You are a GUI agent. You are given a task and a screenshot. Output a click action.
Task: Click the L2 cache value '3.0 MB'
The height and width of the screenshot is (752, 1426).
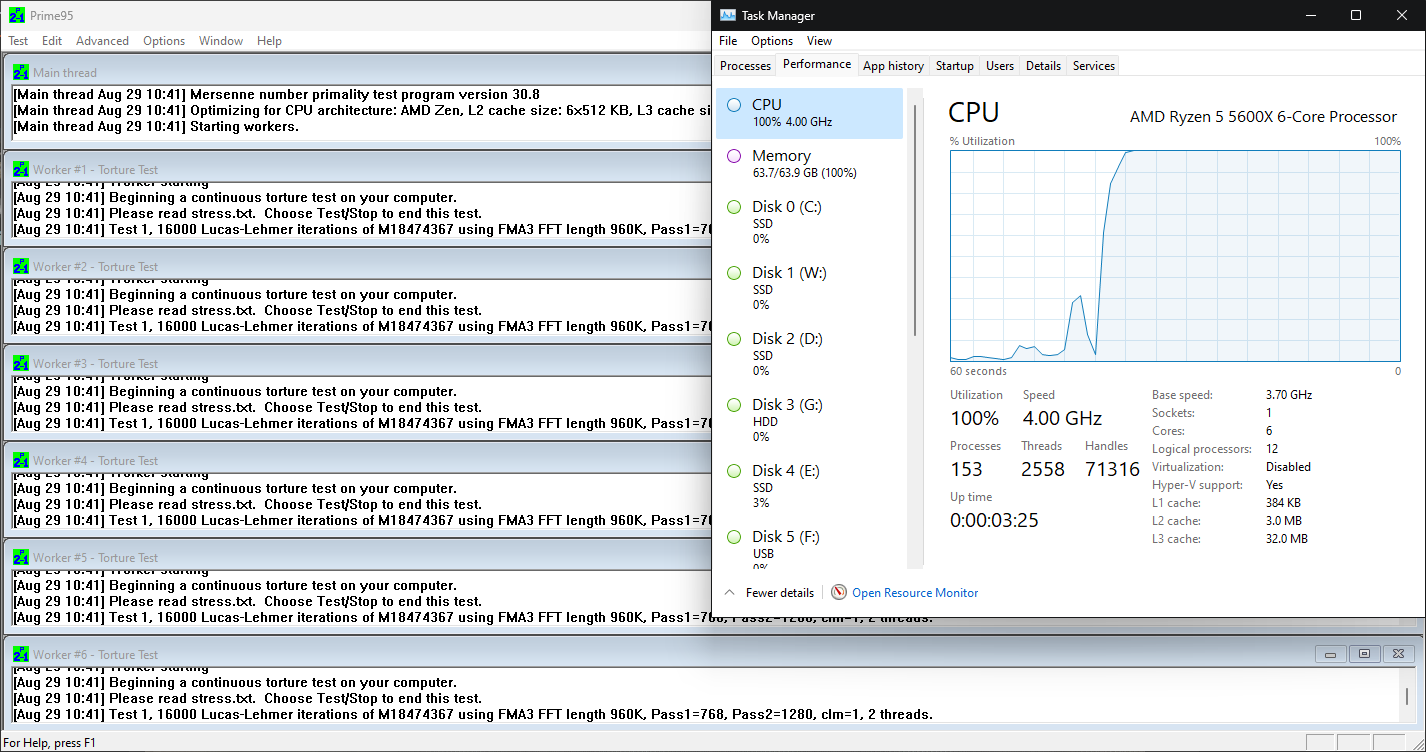pos(1283,521)
